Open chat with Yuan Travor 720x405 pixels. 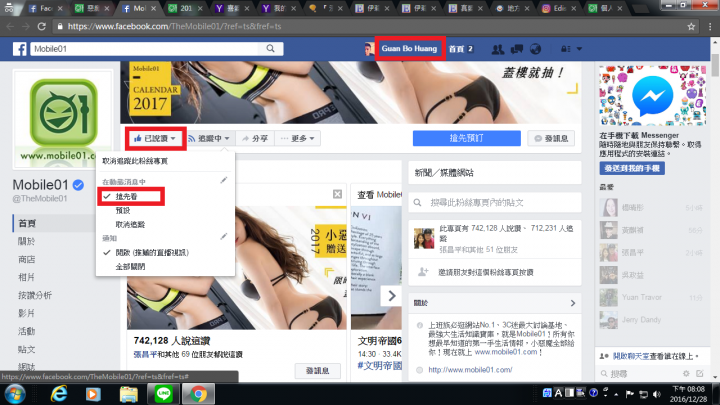[651, 298]
